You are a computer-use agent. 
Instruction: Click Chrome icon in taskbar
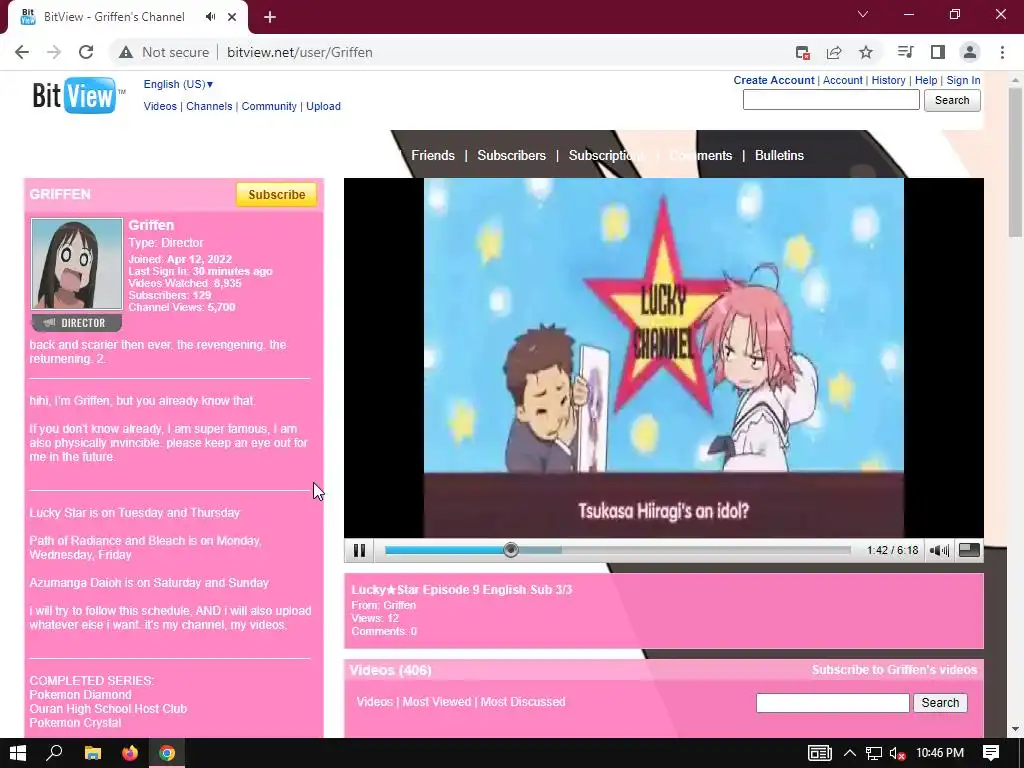[167, 753]
